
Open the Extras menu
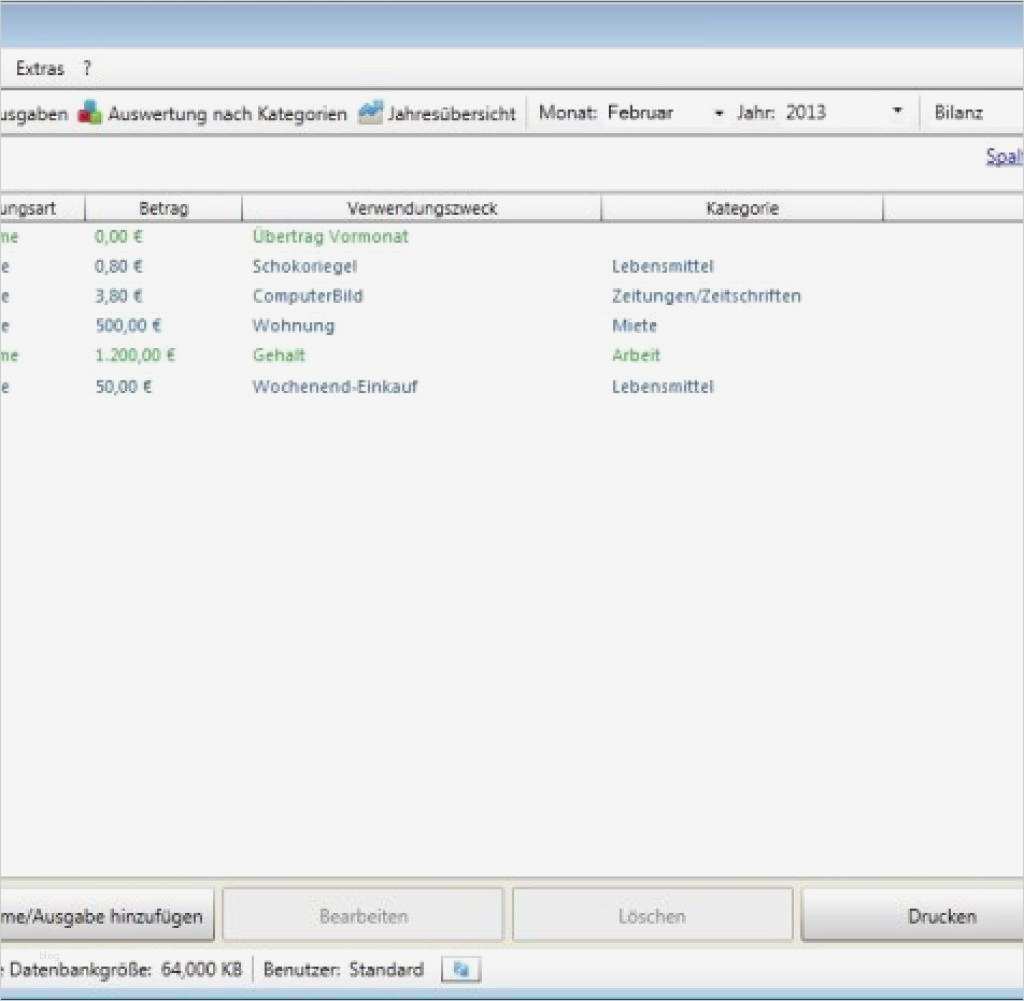(x=40, y=69)
